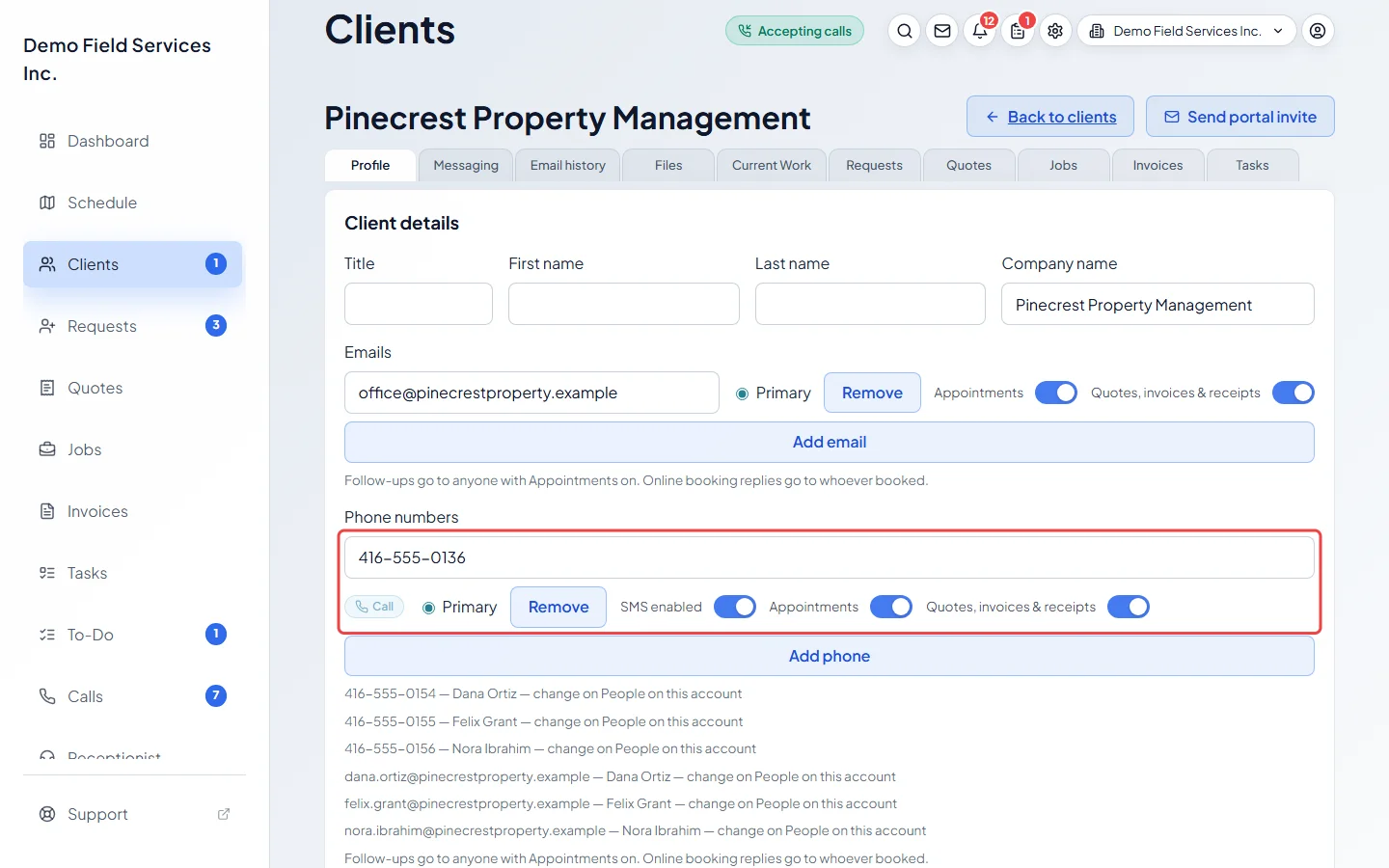The width and height of the screenshot is (1389, 868).
Task: Switch to the Email history tab
Action: click(x=568, y=165)
